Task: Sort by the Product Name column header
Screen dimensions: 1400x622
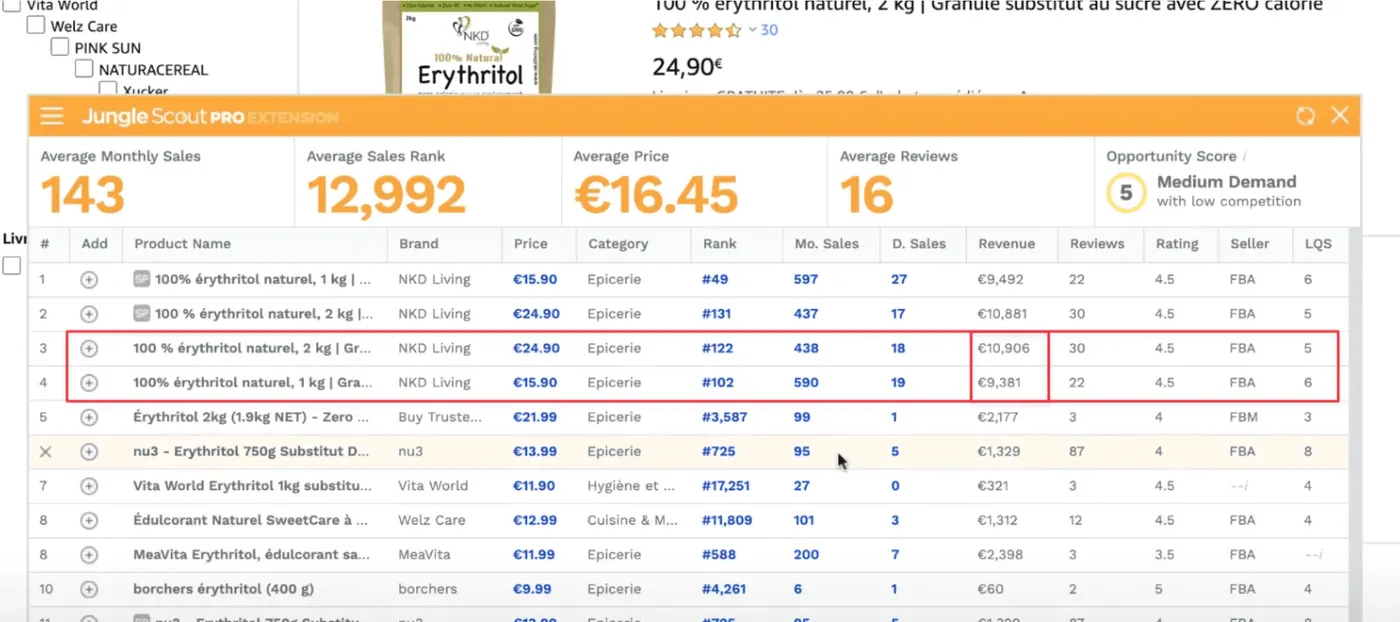Action: pos(182,244)
